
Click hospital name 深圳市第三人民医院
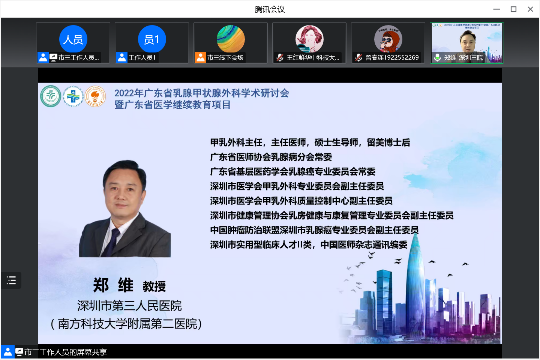tap(129, 306)
